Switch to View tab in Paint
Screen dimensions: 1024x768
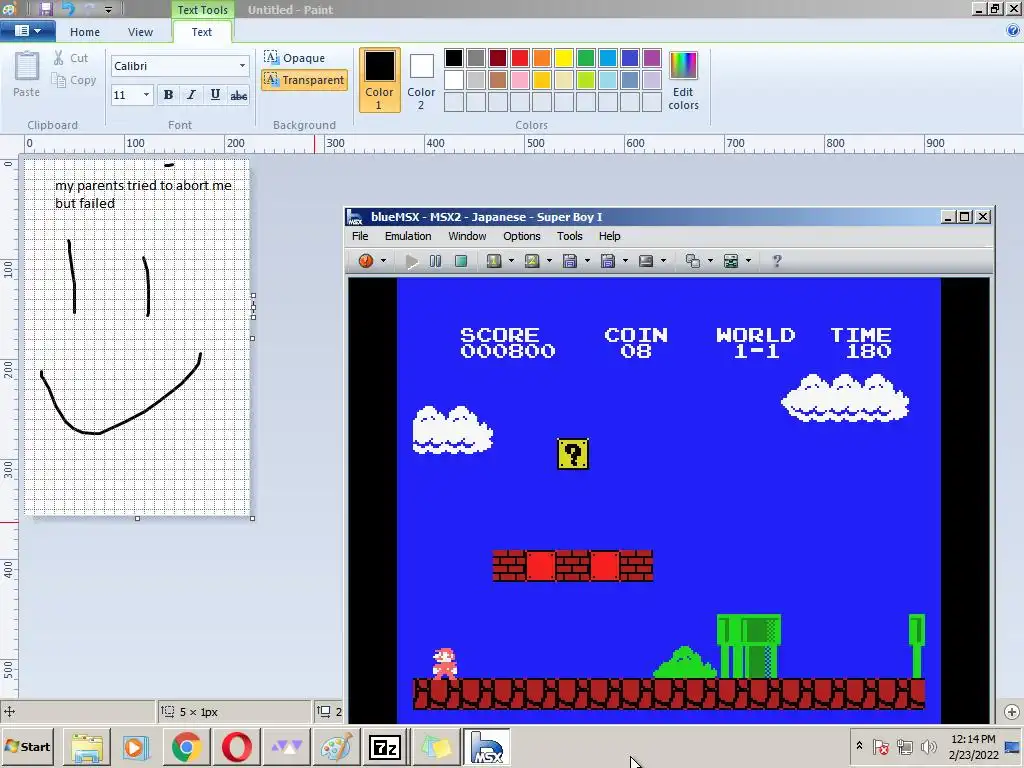click(140, 32)
